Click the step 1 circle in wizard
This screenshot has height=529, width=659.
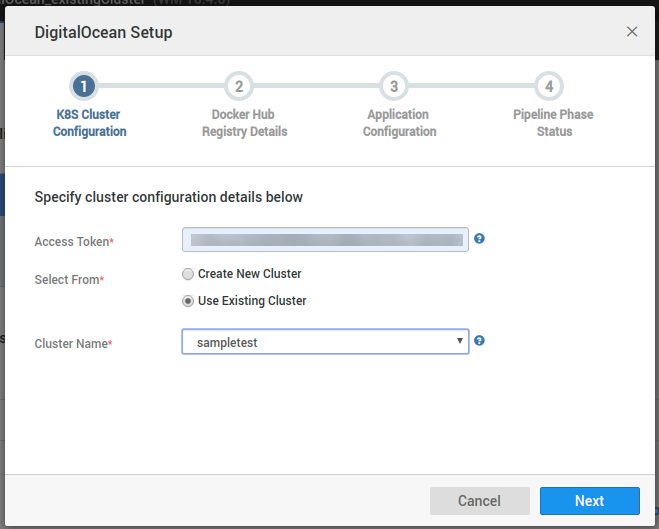pyautogui.click(x=85, y=86)
